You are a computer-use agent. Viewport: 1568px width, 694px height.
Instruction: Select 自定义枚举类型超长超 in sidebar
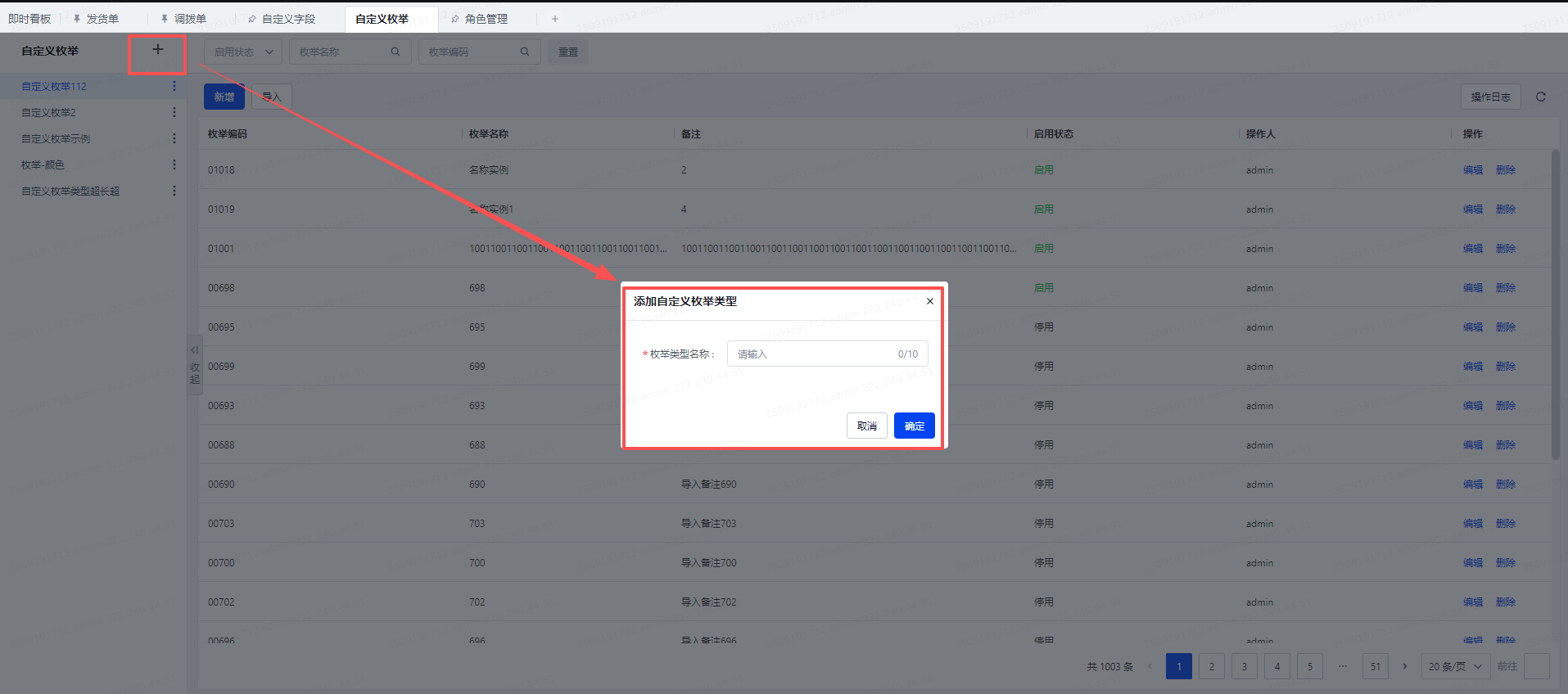[70, 191]
